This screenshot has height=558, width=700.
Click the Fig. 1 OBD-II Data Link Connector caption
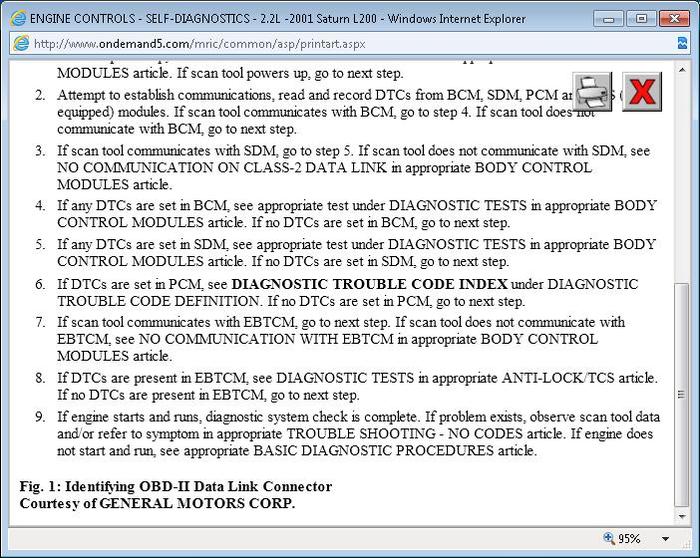click(176, 486)
